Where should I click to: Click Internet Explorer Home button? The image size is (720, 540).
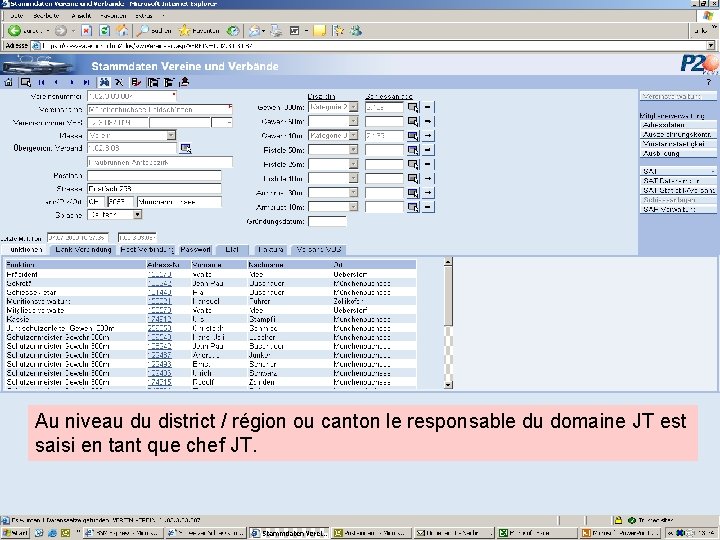tap(122, 31)
